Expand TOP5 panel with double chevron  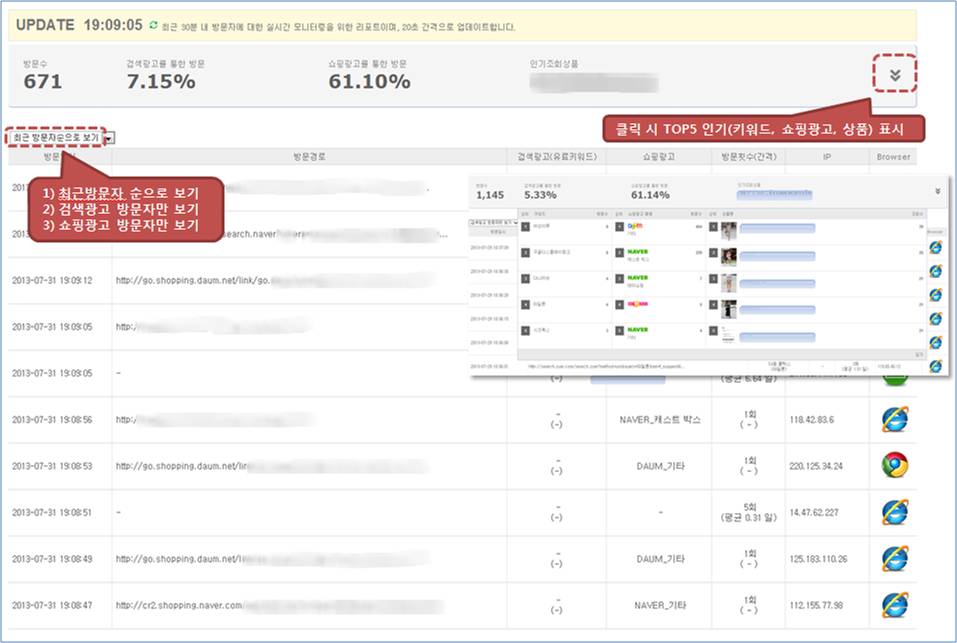pyautogui.click(x=895, y=74)
